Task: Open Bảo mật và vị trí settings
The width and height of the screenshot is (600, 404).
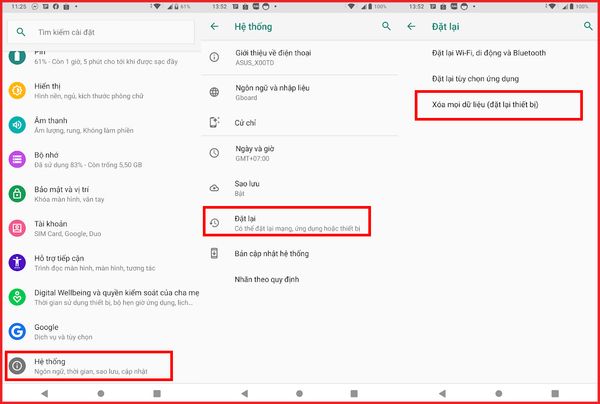Action: coord(102,194)
